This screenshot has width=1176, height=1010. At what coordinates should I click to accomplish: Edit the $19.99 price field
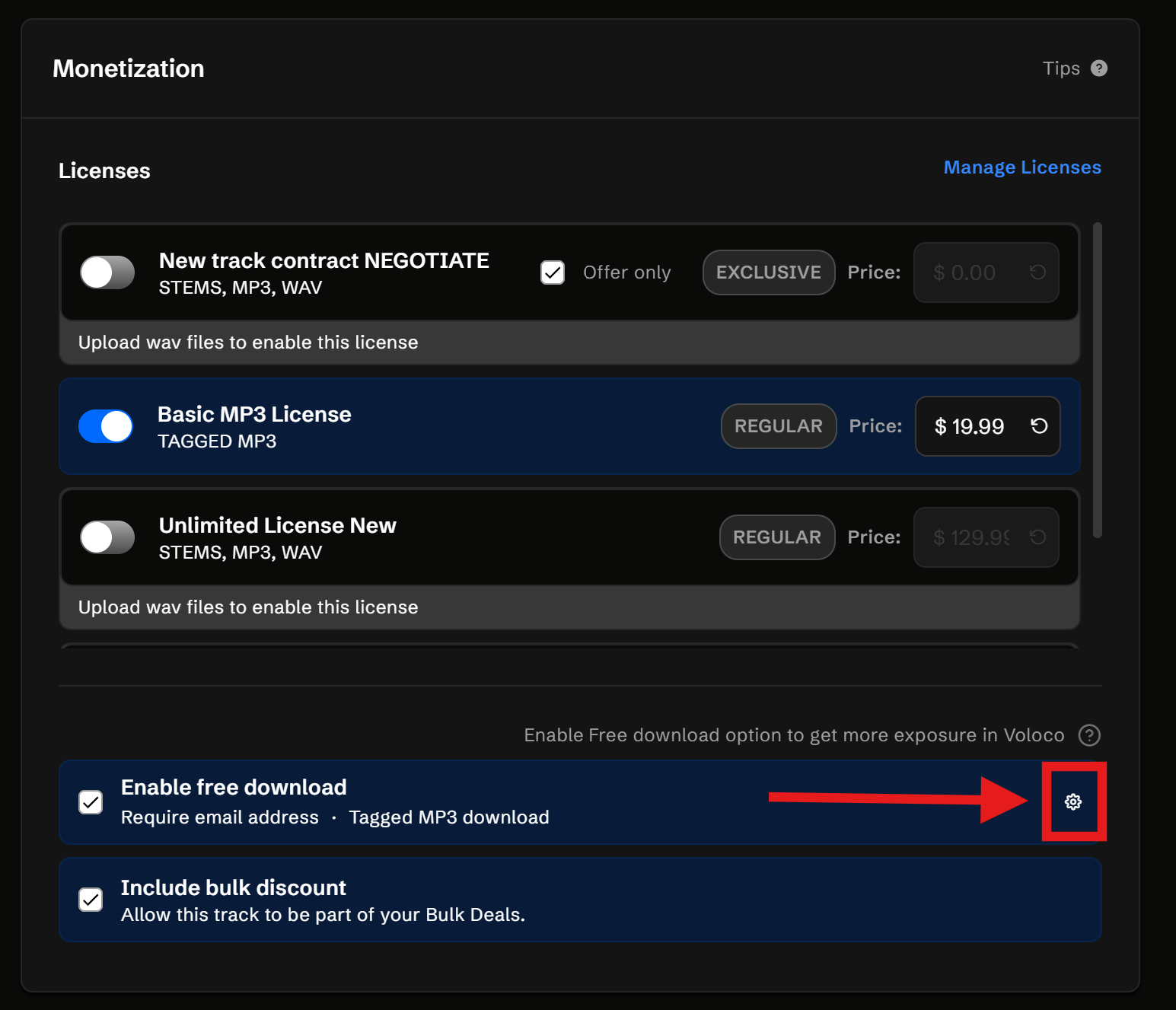tap(970, 426)
